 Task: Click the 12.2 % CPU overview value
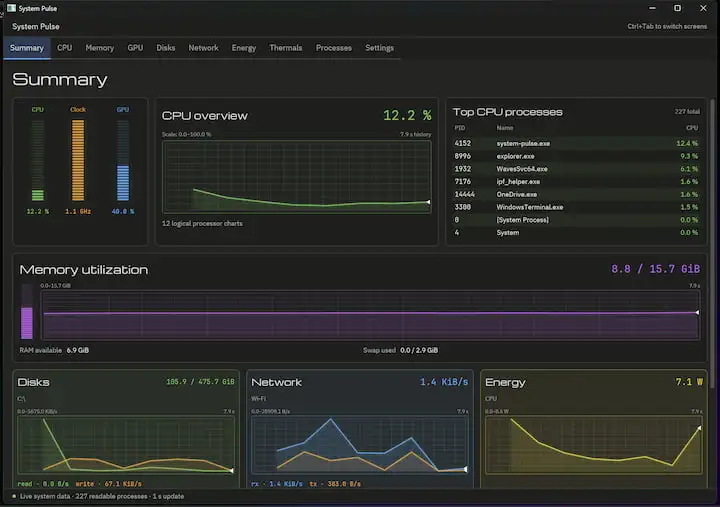tap(407, 115)
